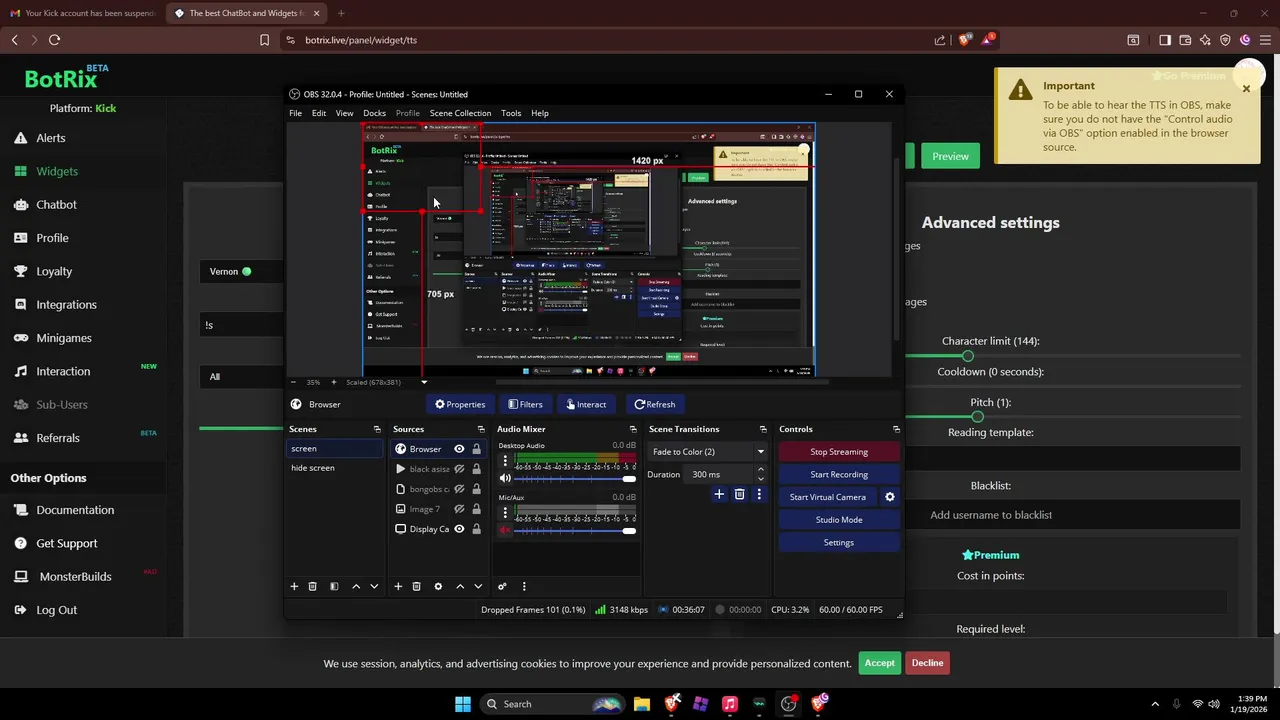This screenshot has height=720, width=1280.
Task: Open the OBS File menu
Action: (296, 113)
